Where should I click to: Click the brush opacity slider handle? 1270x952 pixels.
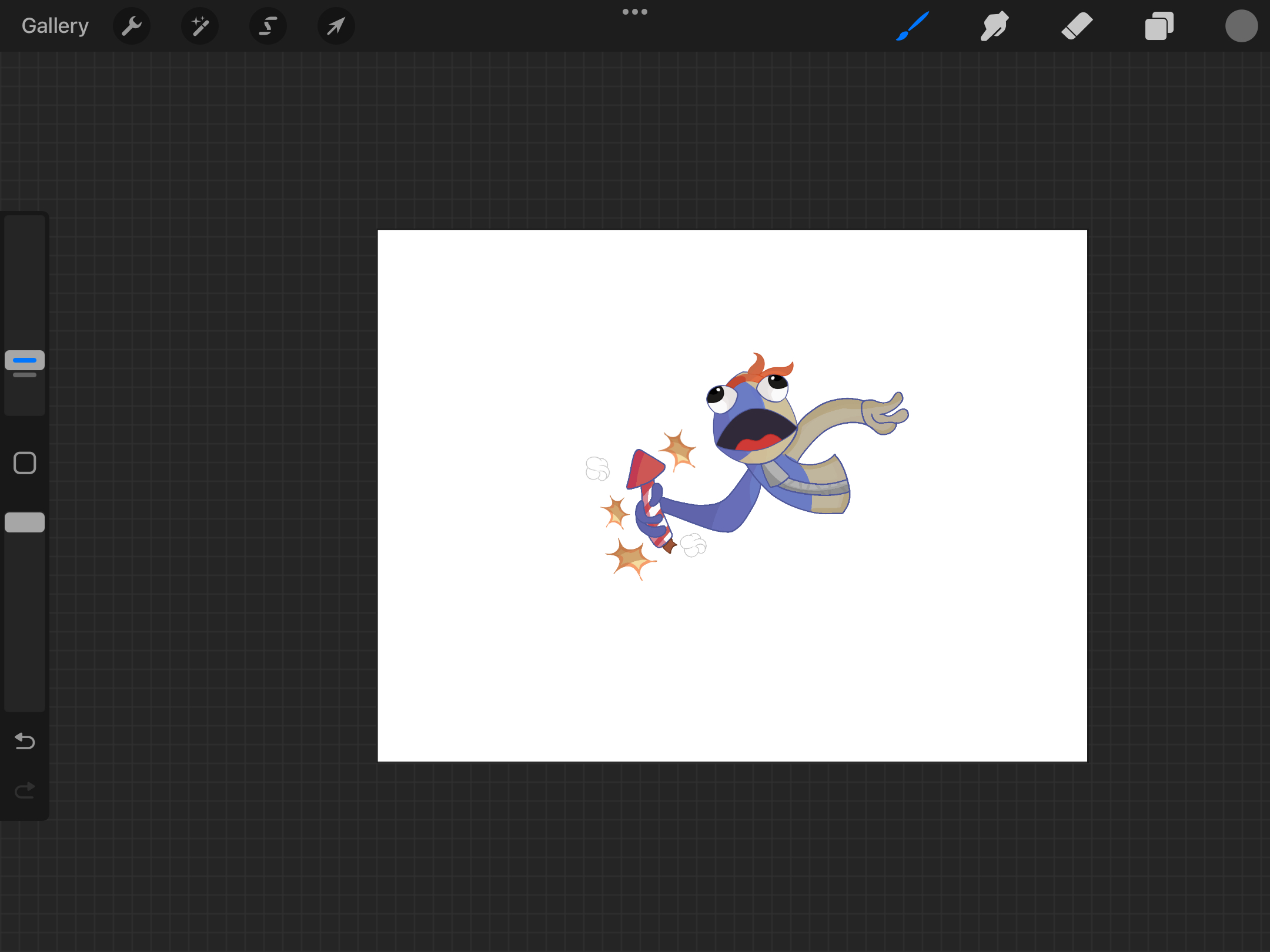click(25, 522)
